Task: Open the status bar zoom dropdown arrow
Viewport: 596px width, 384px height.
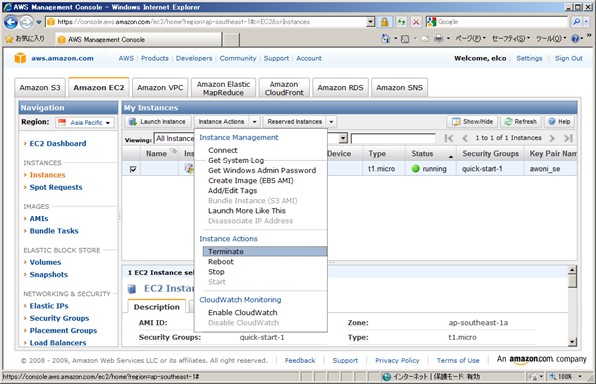Action: point(580,376)
